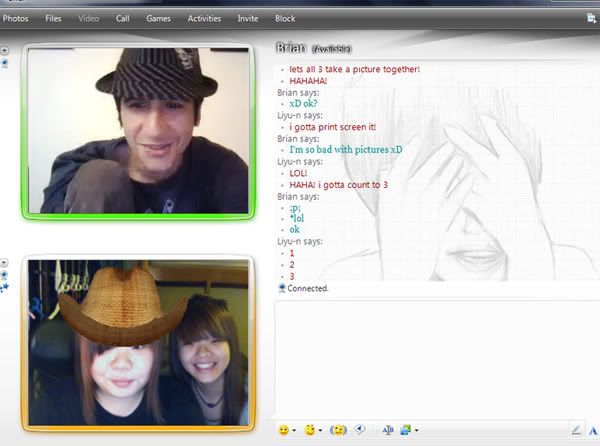Click inside the message input box
The height and width of the screenshot is (446, 600).
coord(436,360)
